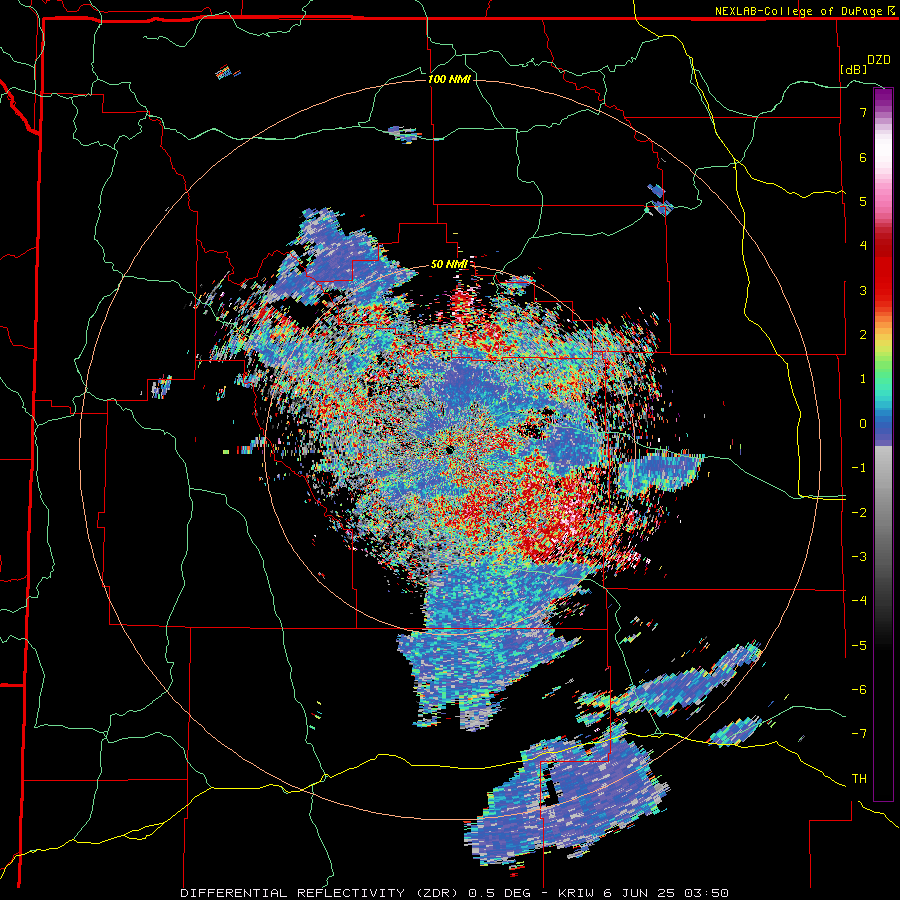Click the KRIW station identifier in caption
This screenshot has height=900, width=900.
click(x=575, y=893)
